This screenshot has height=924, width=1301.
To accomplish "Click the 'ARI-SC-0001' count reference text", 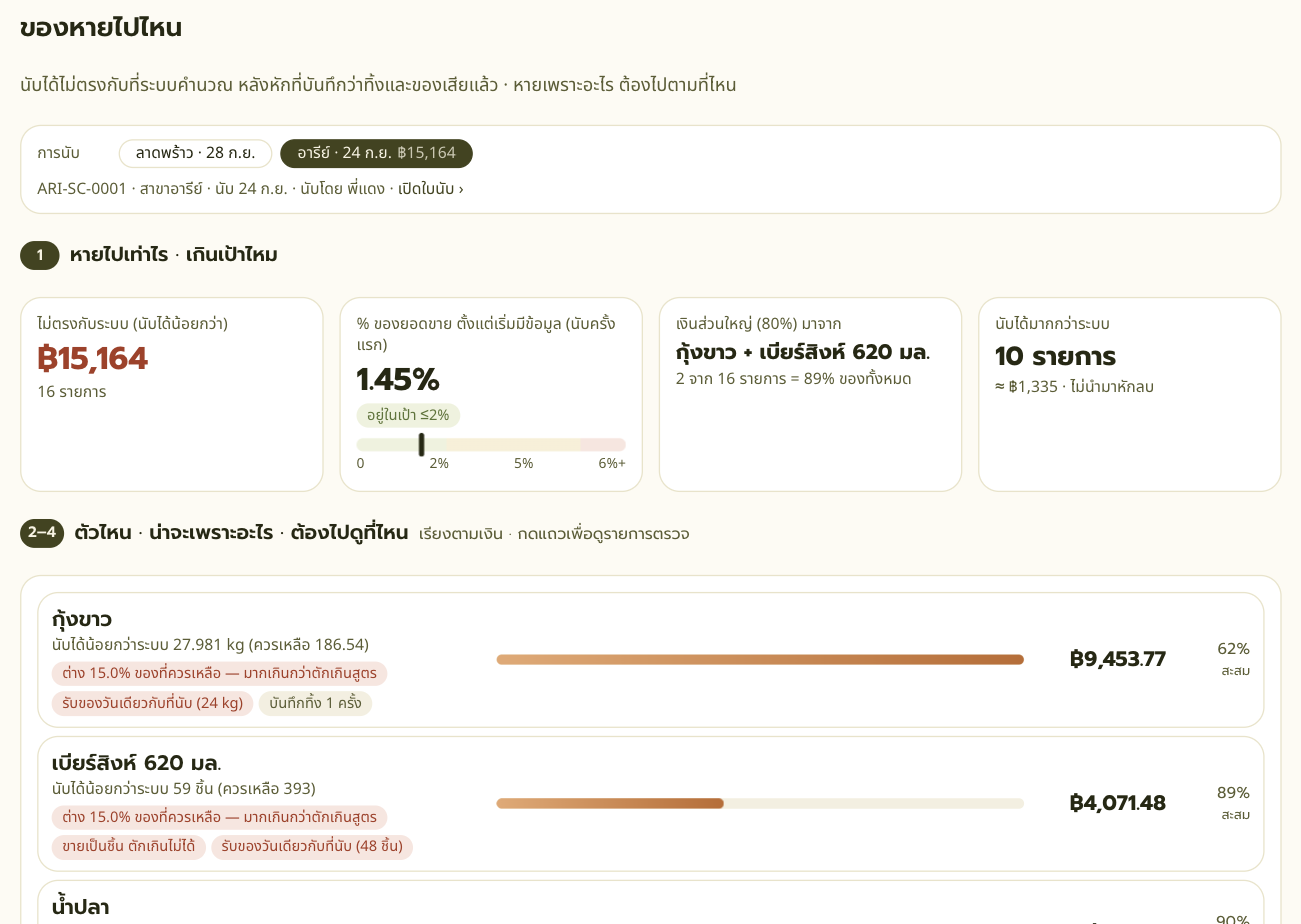I will pos(82,188).
